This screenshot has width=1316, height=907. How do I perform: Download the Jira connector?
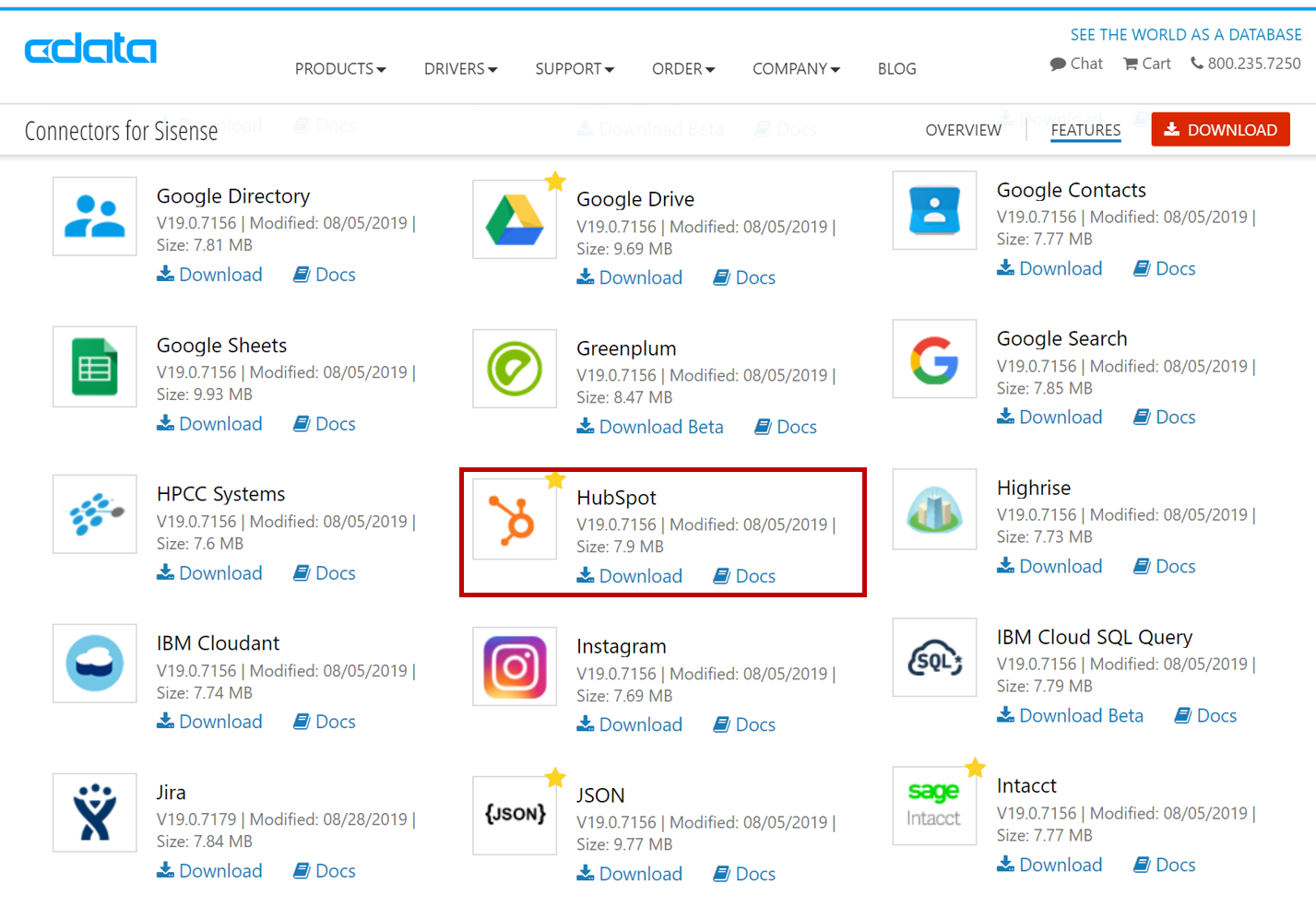[x=209, y=871]
